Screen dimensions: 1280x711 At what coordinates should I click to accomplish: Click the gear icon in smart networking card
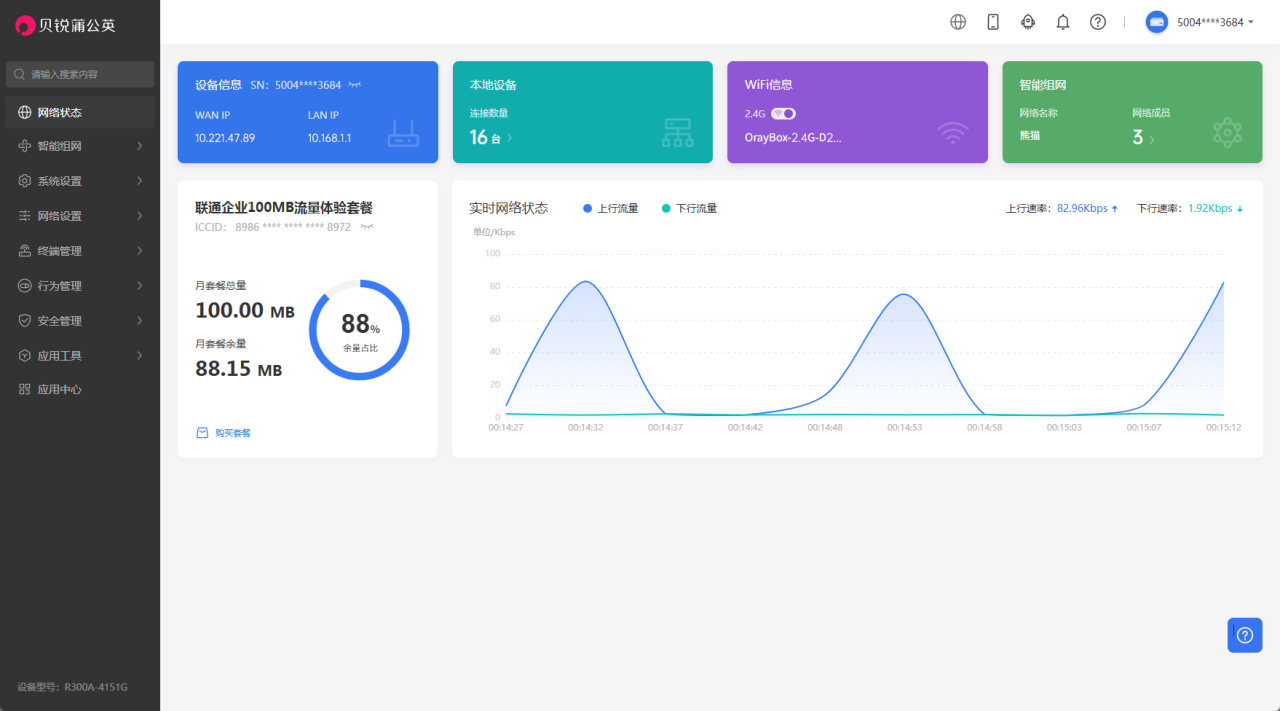pos(1227,133)
